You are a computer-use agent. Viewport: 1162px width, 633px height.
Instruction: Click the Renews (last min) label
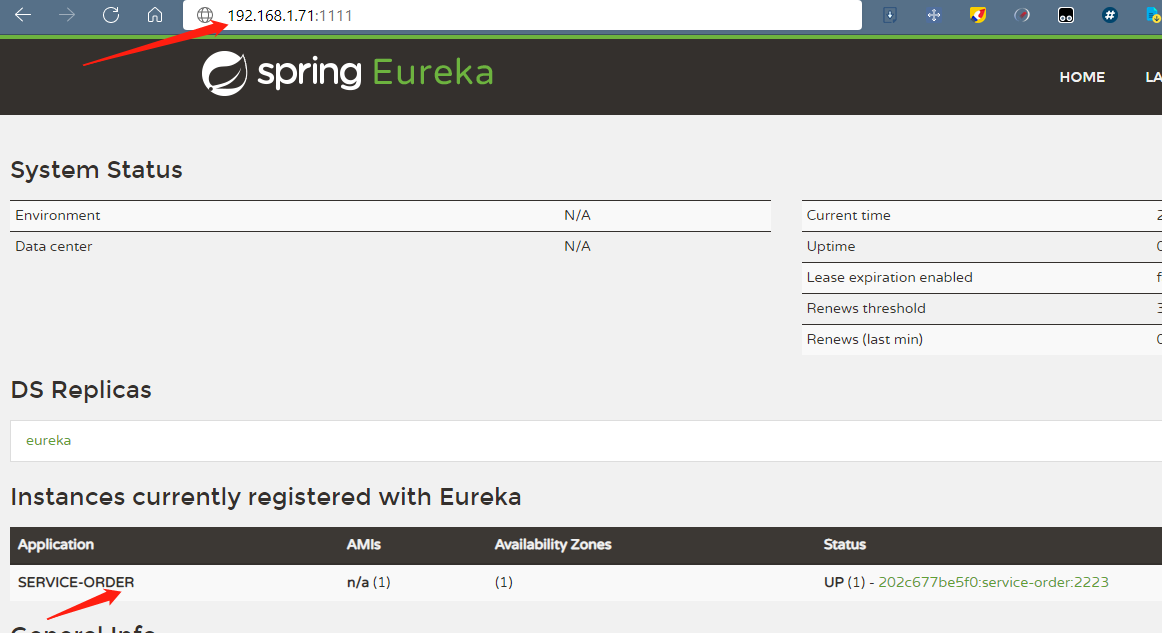click(x=864, y=339)
